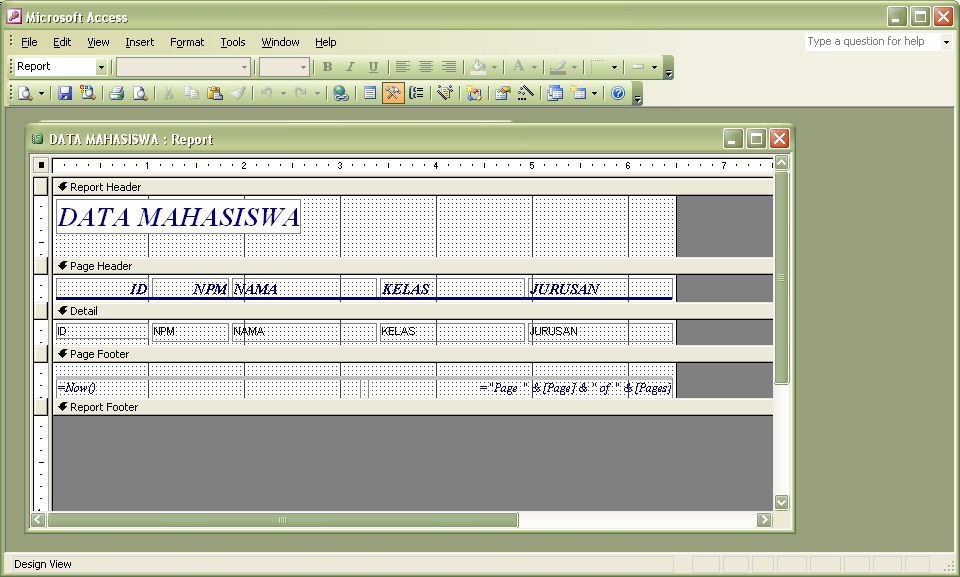This screenshot has width=960, height=577.
Task: Select the Page Footer section bar
Action: (413, 354)
